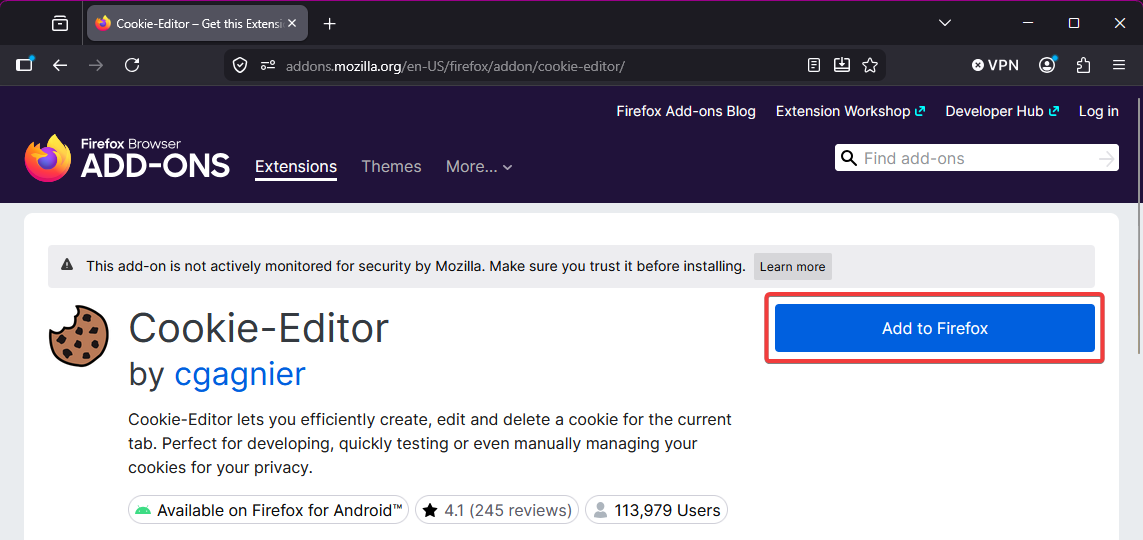Click the Cookie-Editor cookie icon
Viewport: 1143px width, 540px height.
(x=79, y=335)
